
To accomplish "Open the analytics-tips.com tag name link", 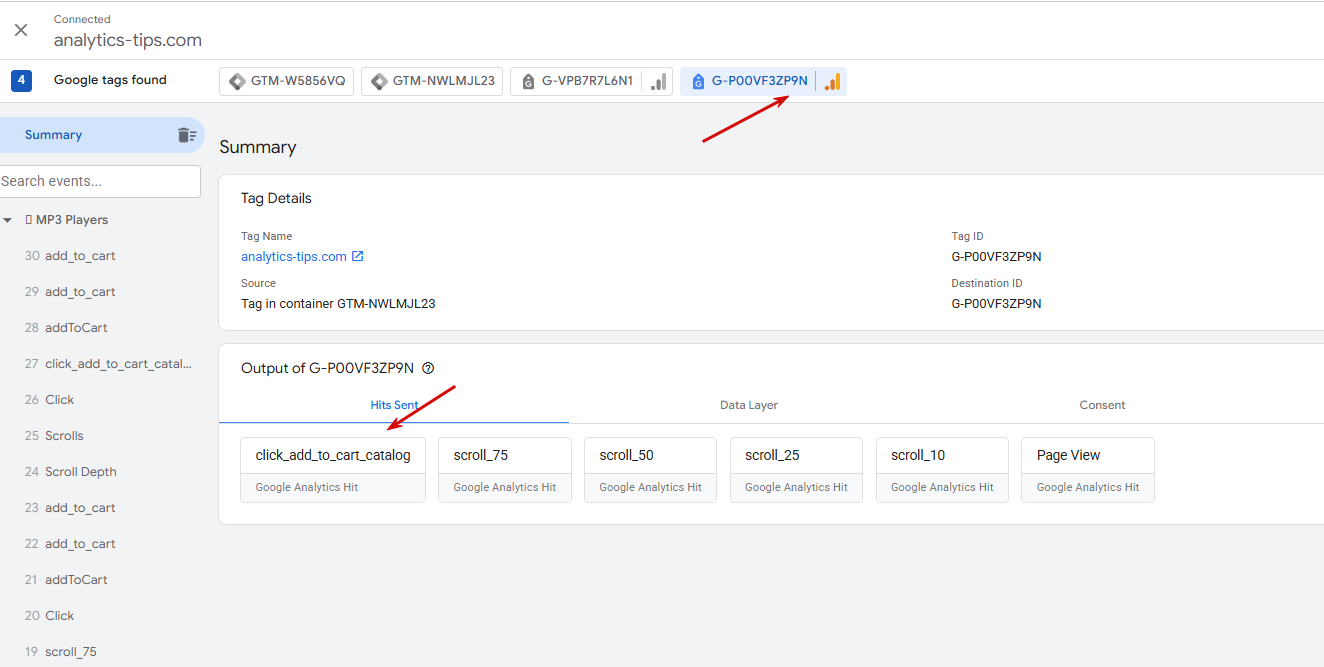I will pyautogui.click(x=294, y=257).
